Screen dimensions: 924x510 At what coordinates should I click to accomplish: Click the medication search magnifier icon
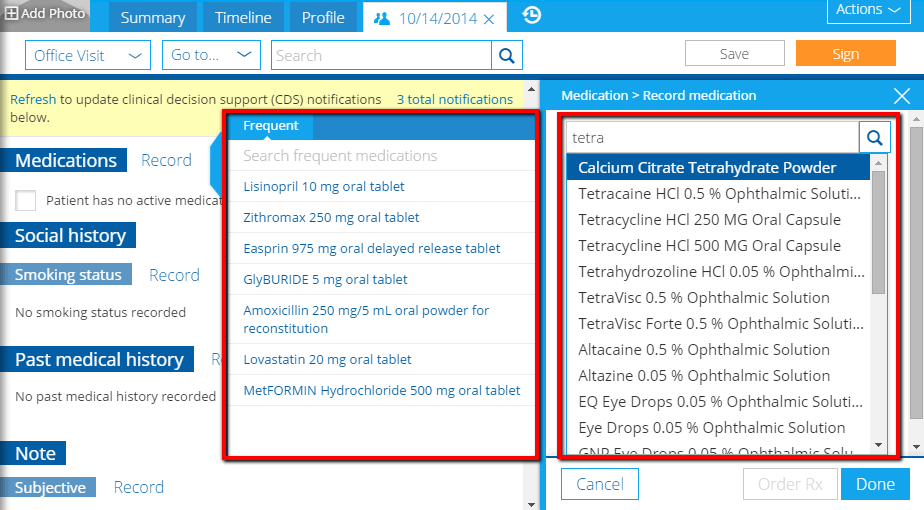(x=875, y=137)
